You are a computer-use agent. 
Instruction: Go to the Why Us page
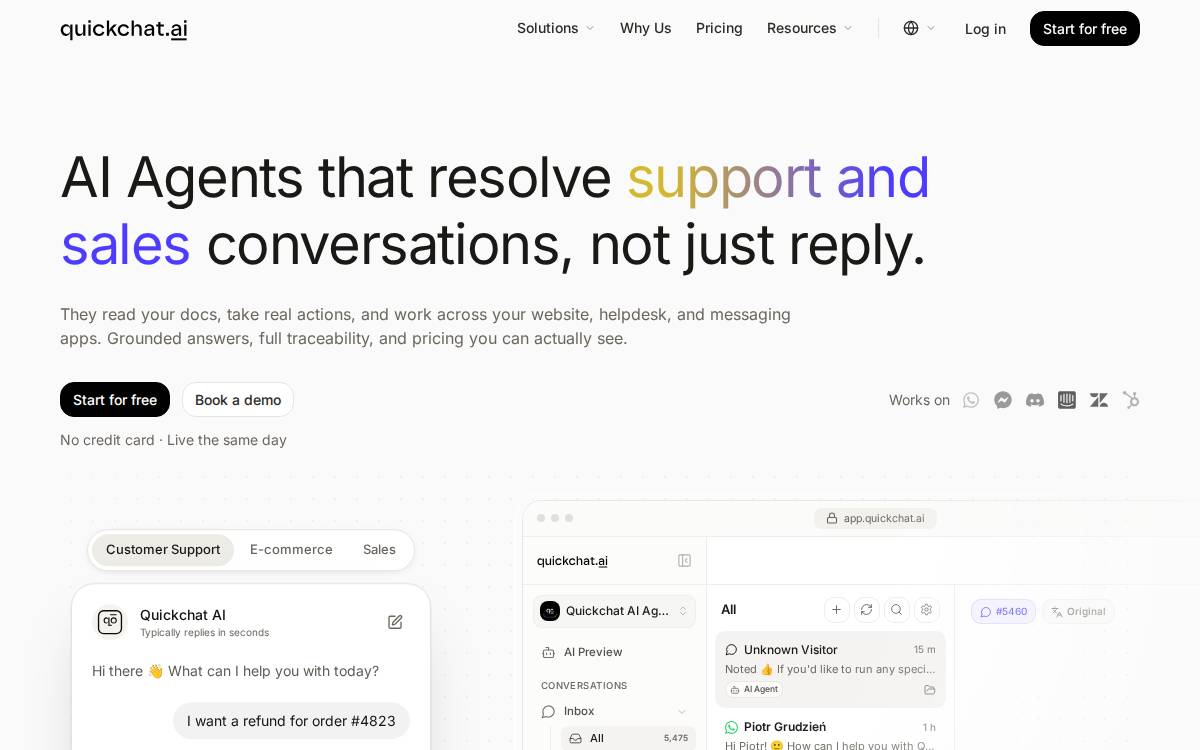pyautogui.click(x=646, y=28)
